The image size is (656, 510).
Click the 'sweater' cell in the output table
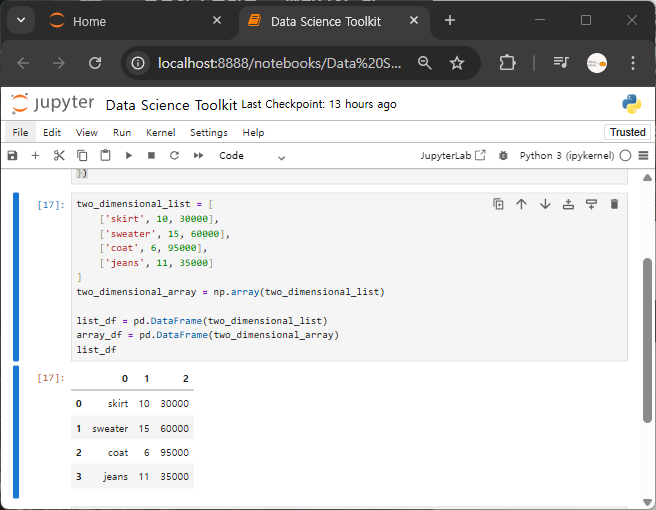coord(110,428)
